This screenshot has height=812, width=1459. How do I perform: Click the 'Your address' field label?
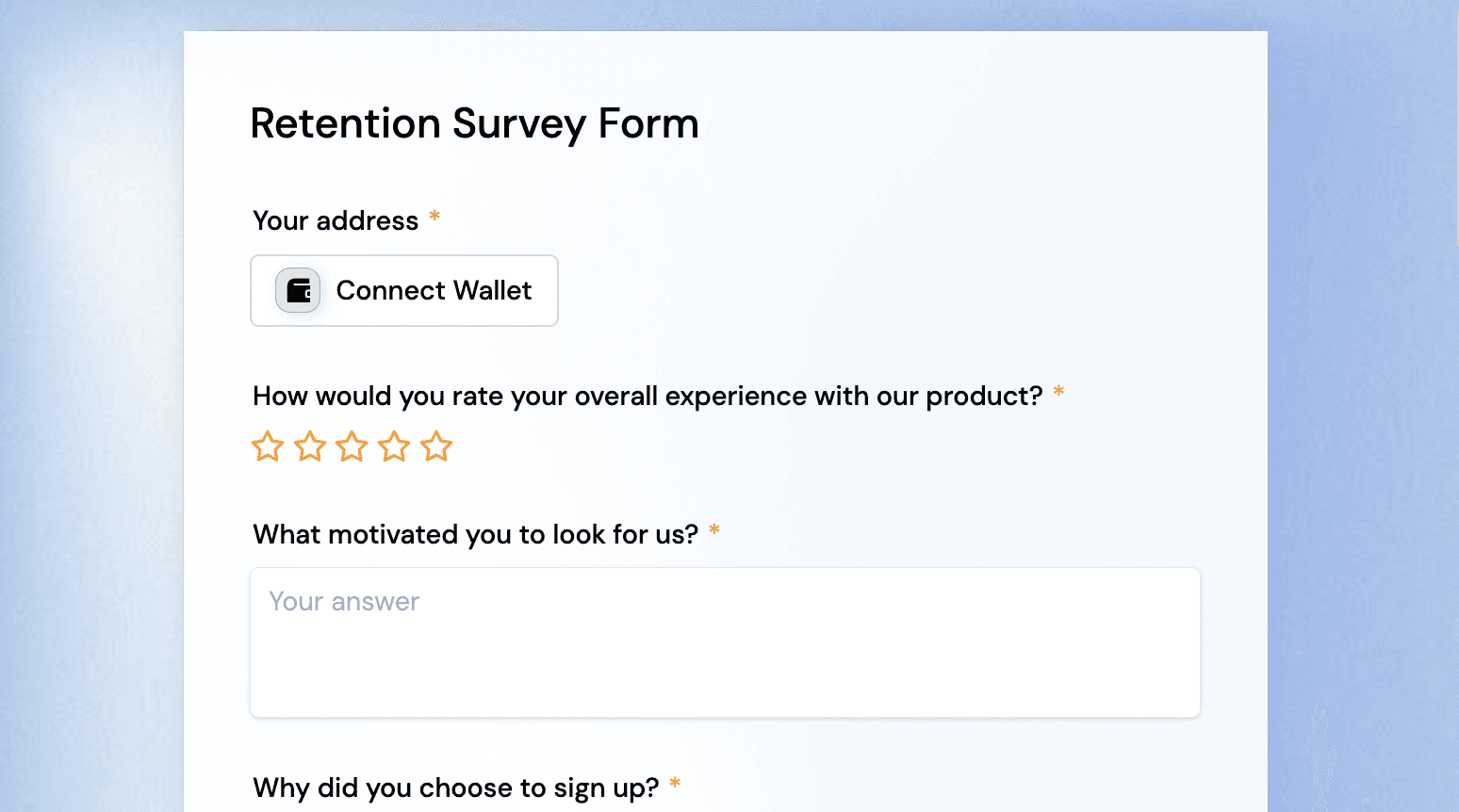pyautogui.click(x=336, y=220)
